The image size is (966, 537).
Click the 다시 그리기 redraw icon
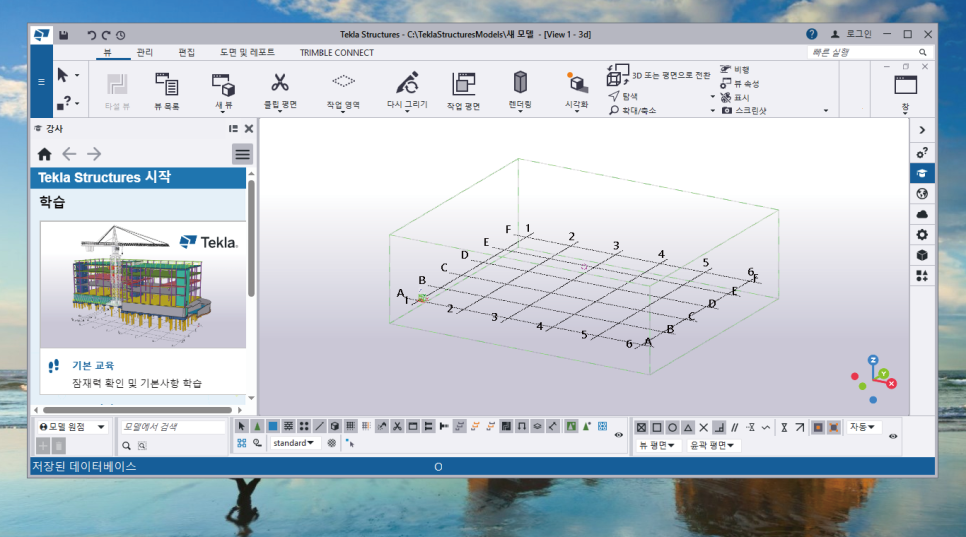(x=407, y=83)
